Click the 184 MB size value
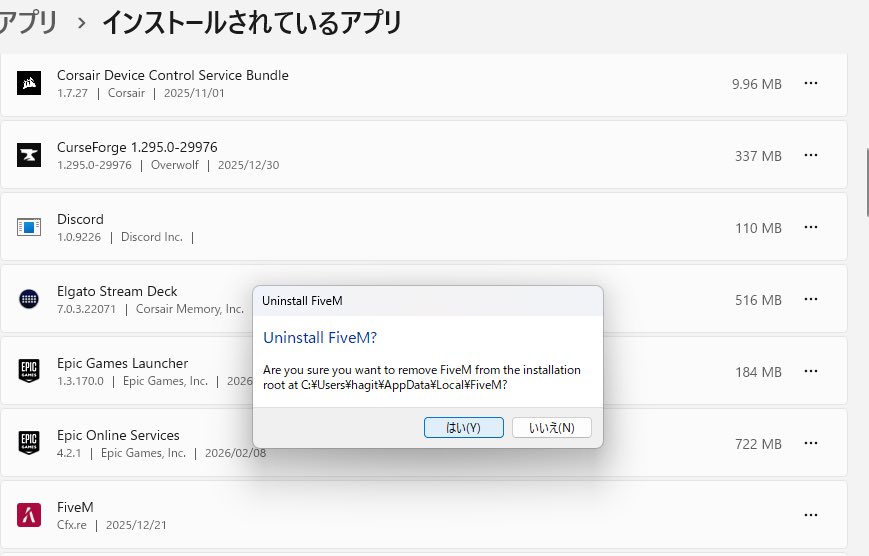This screenshot has height=556, width=869. coord(758,373)
